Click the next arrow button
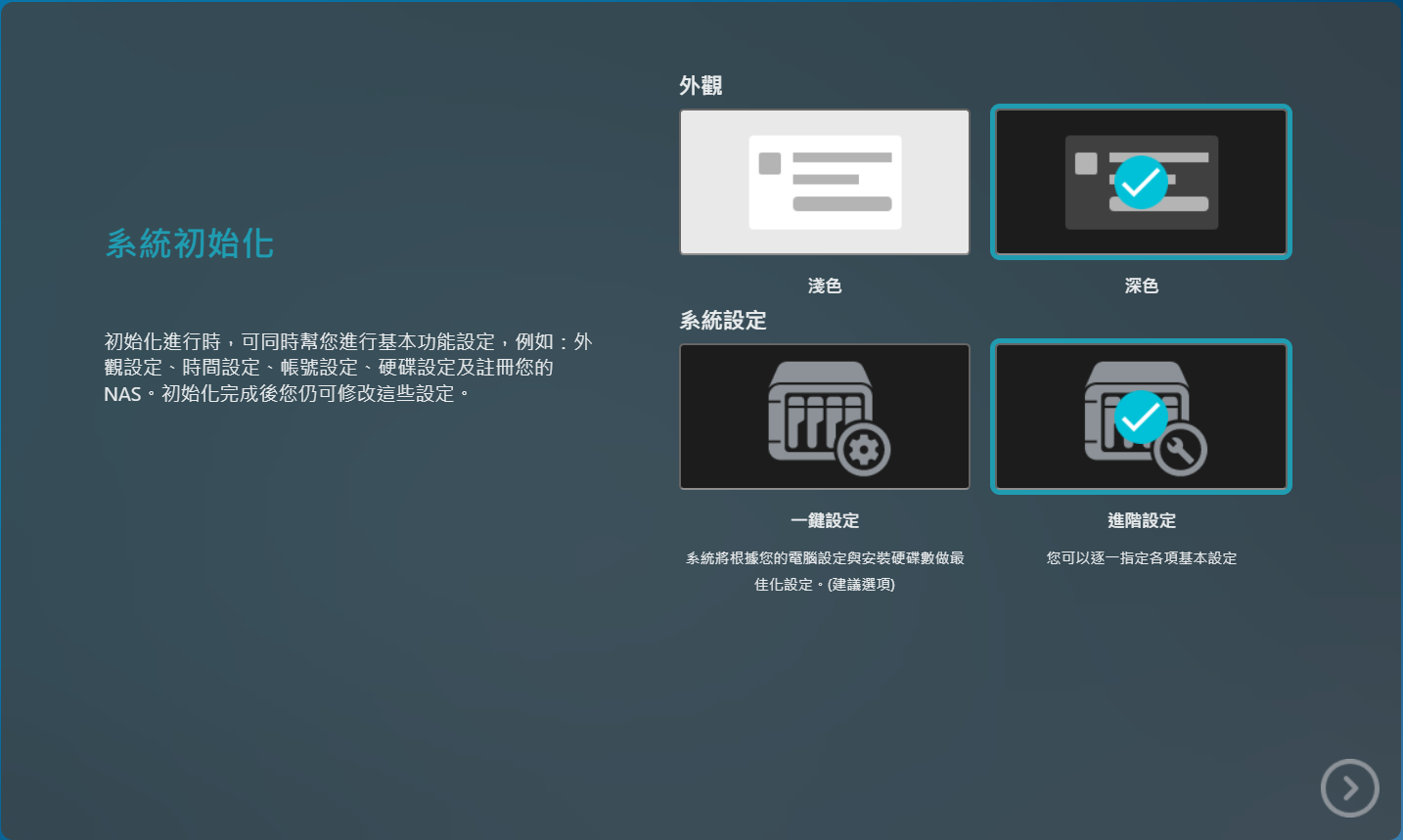The width and height of the screenshot is (1403, 840). (1349, 787)
